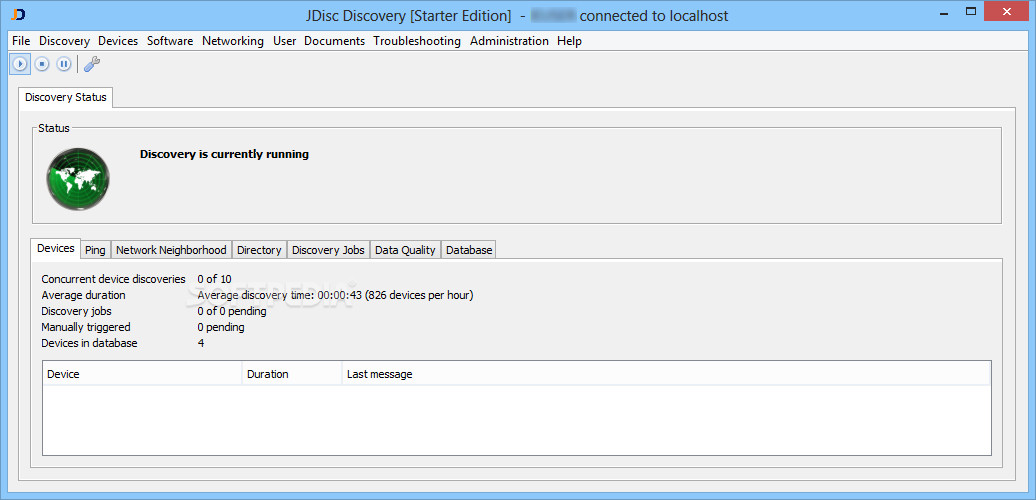This screenshot has width=1036, height=500.
Task: Sort by the Duration column header
Action: [292, 374]
